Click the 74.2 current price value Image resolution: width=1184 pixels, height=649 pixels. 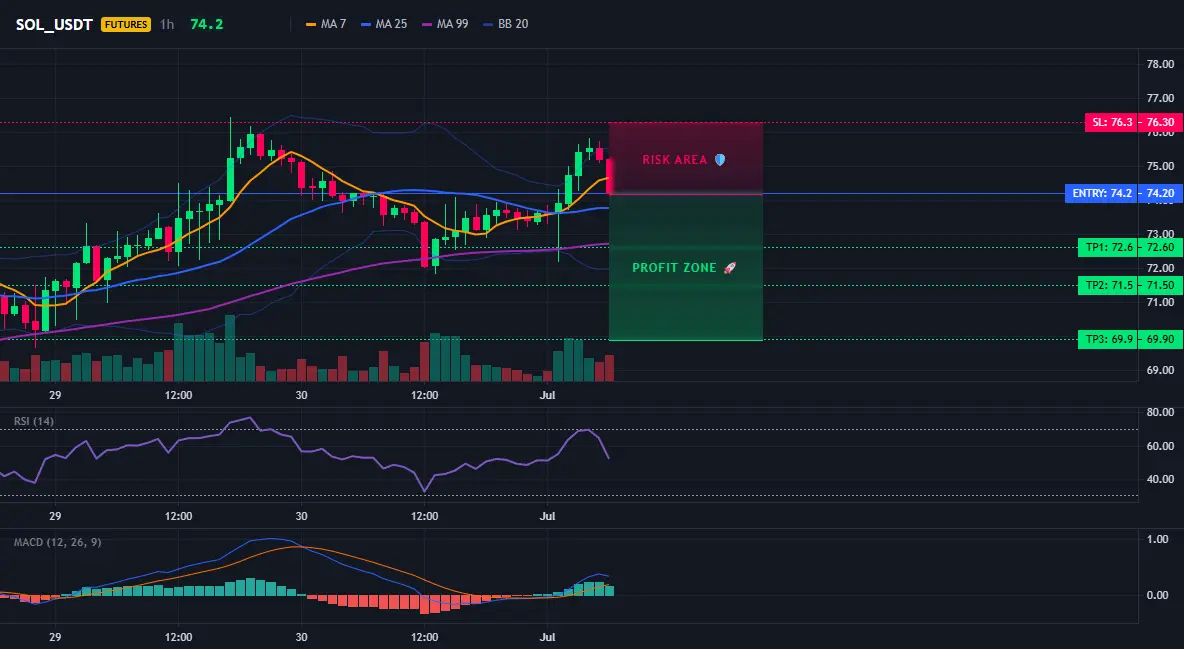pos(206,24)
